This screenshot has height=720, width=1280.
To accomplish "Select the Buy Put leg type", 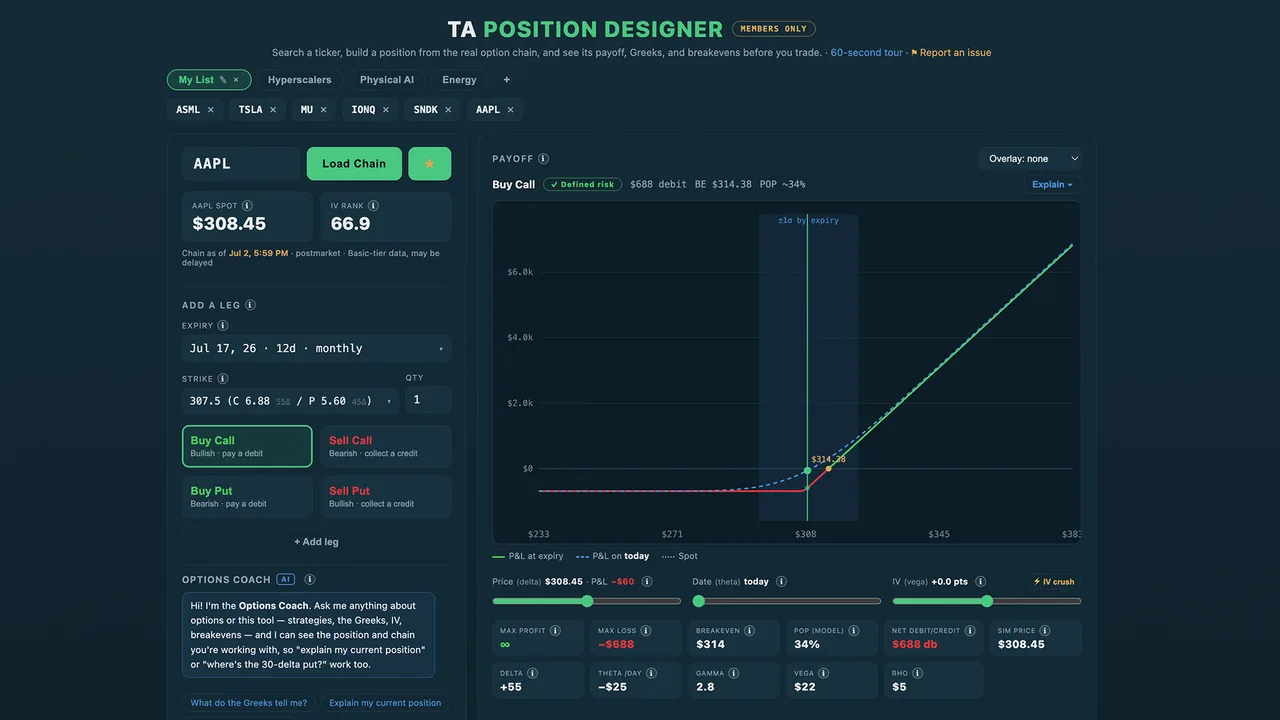I will click(247, 497).
